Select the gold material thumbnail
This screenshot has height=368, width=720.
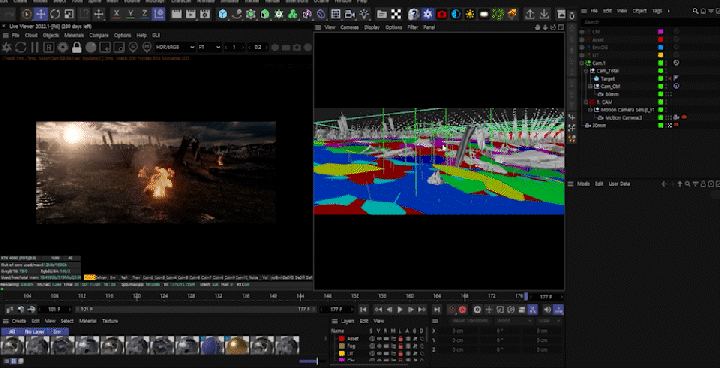coord(237,345)
